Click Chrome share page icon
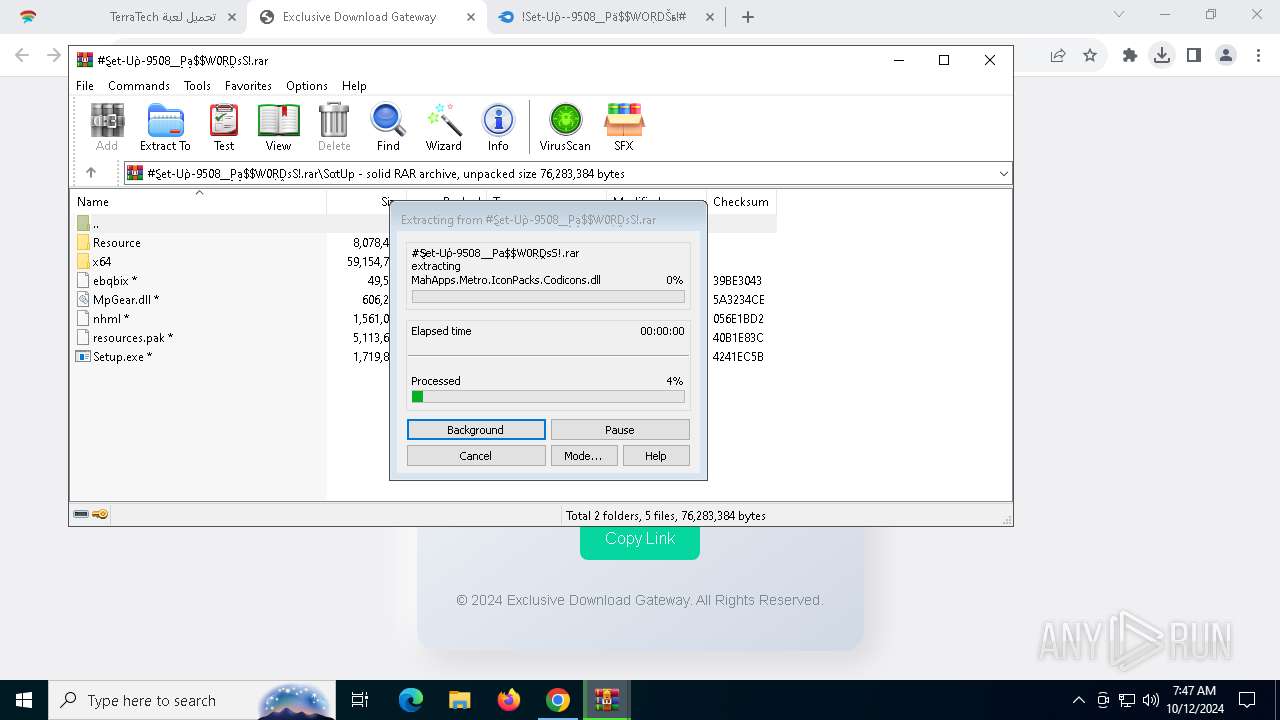 click(1058, 56)
